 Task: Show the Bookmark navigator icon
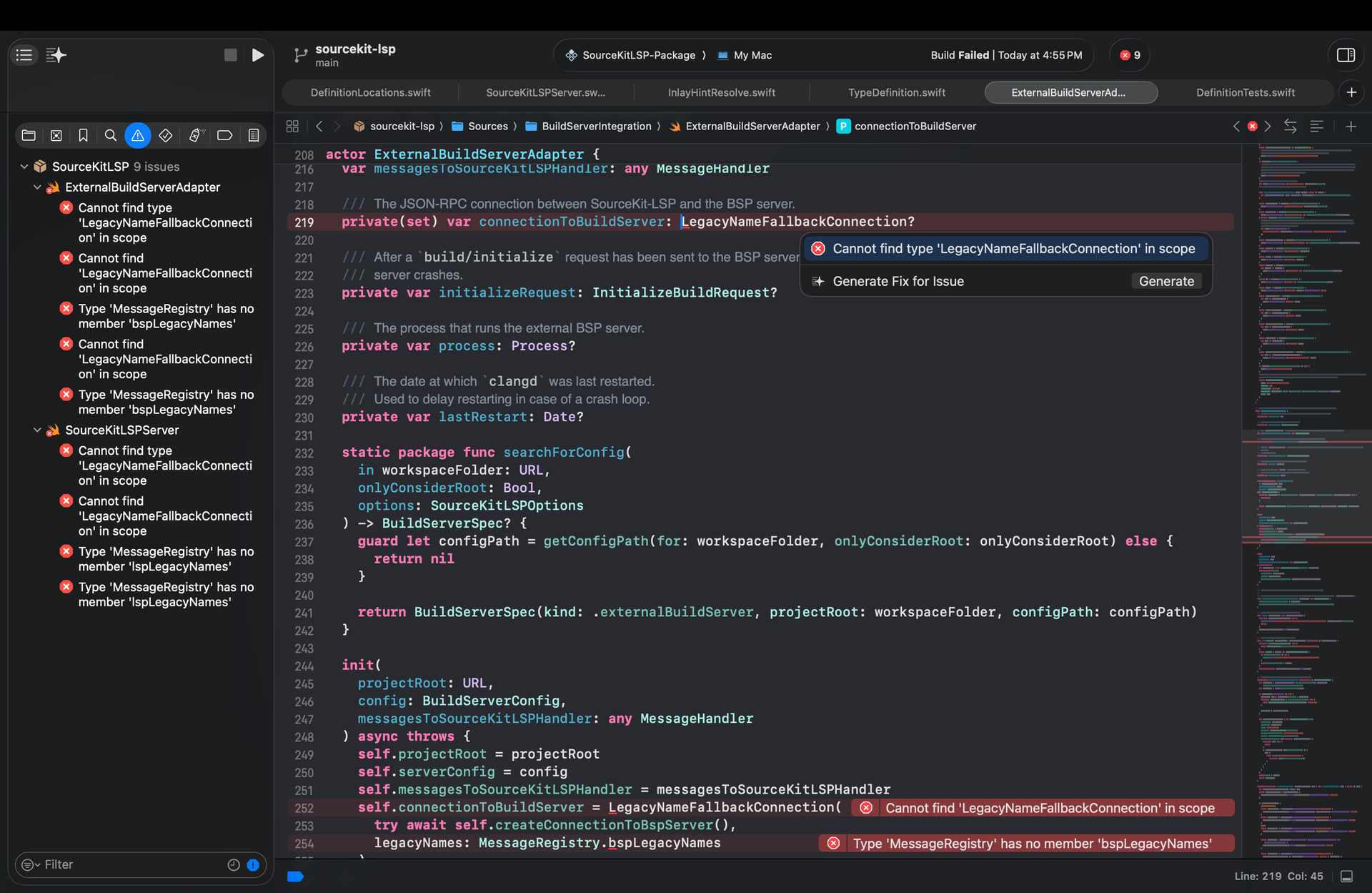click(83, 135)
